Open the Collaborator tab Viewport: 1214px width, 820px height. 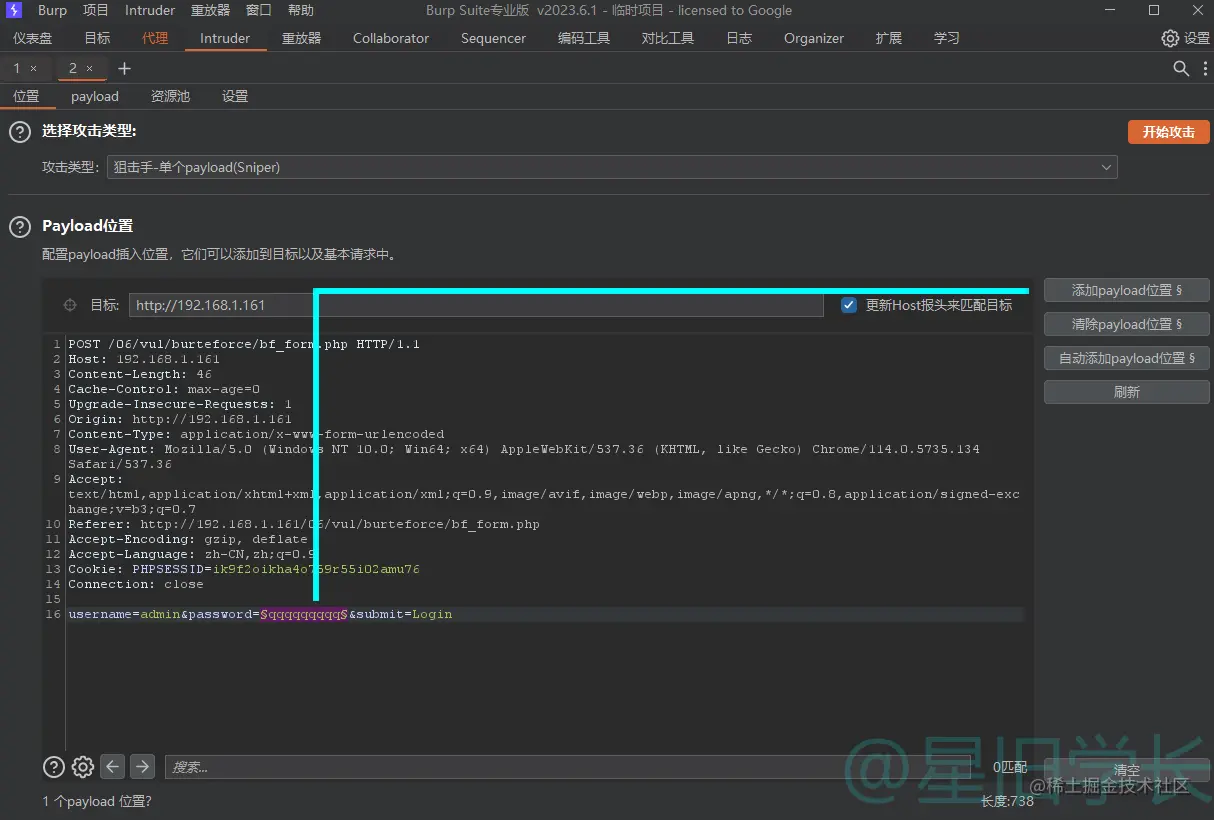(x=390, y=38)
